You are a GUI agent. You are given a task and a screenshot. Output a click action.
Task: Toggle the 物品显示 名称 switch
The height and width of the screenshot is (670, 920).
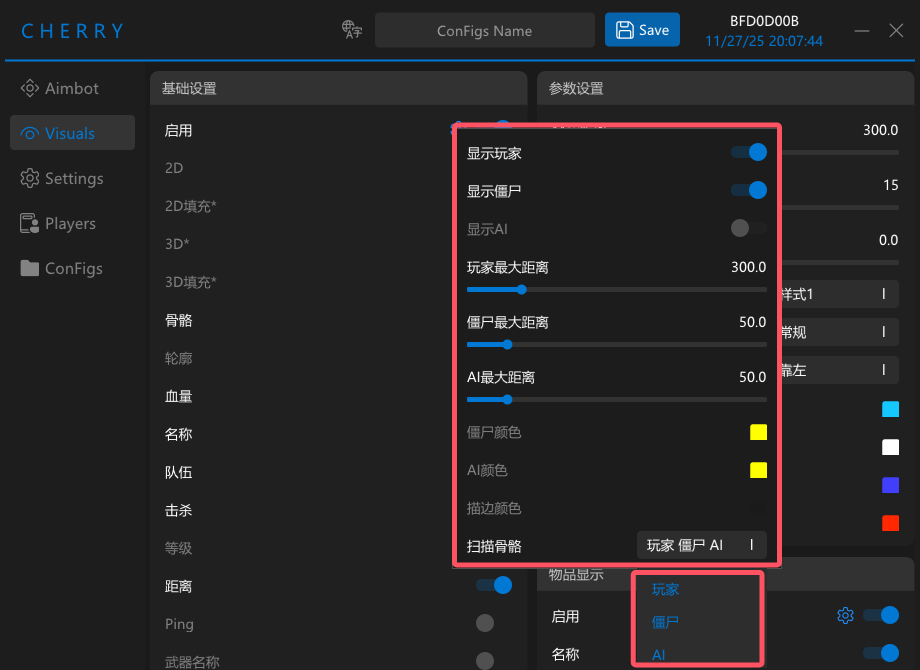[881, 653]
